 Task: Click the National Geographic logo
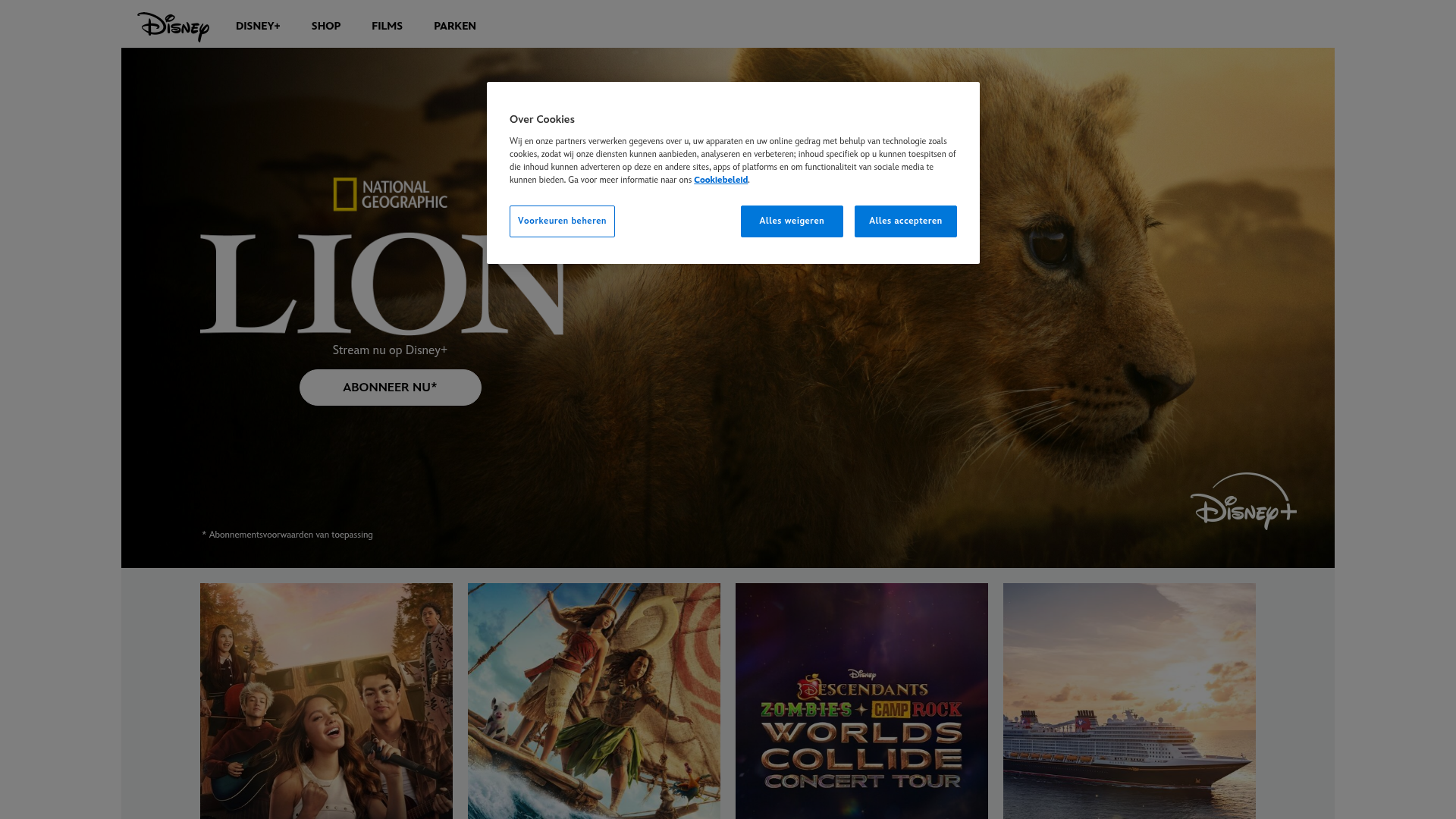(x=390, y=194)
